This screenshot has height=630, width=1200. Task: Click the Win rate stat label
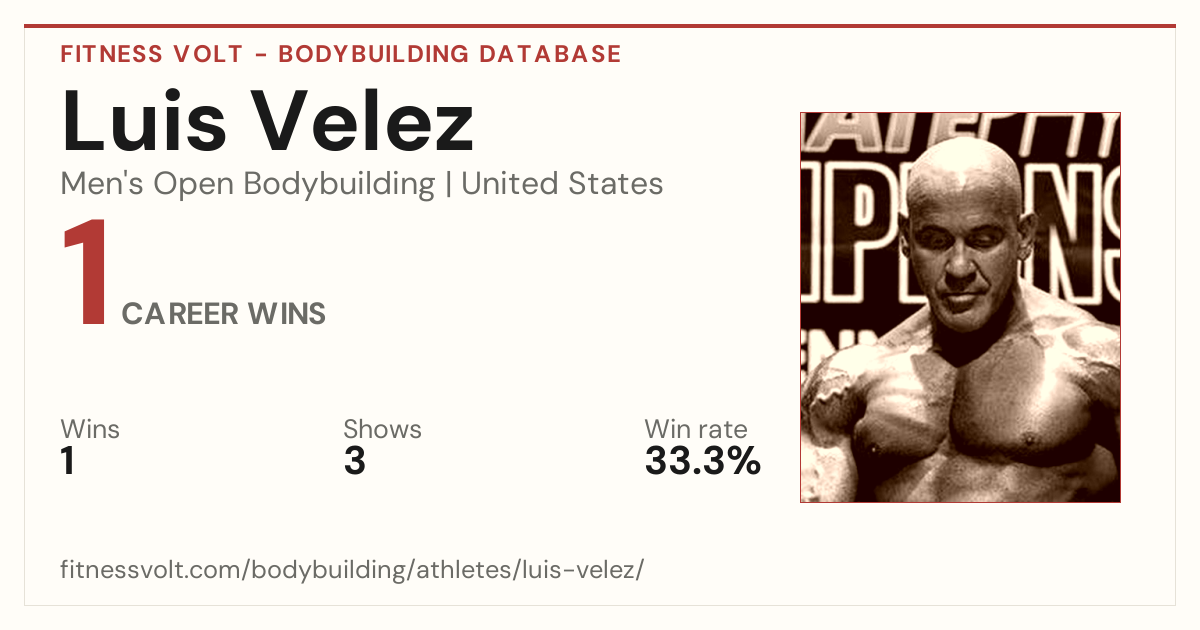(x=696, y=429)
